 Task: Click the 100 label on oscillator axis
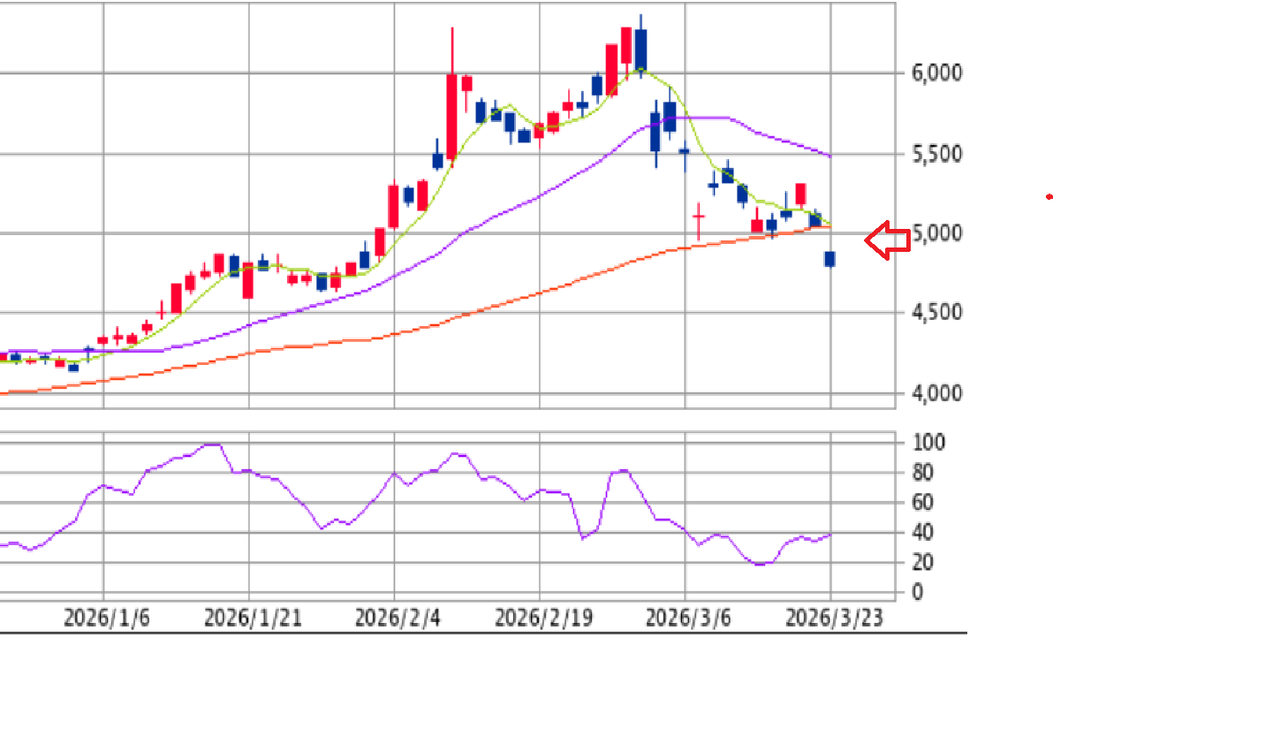point(930,442)
